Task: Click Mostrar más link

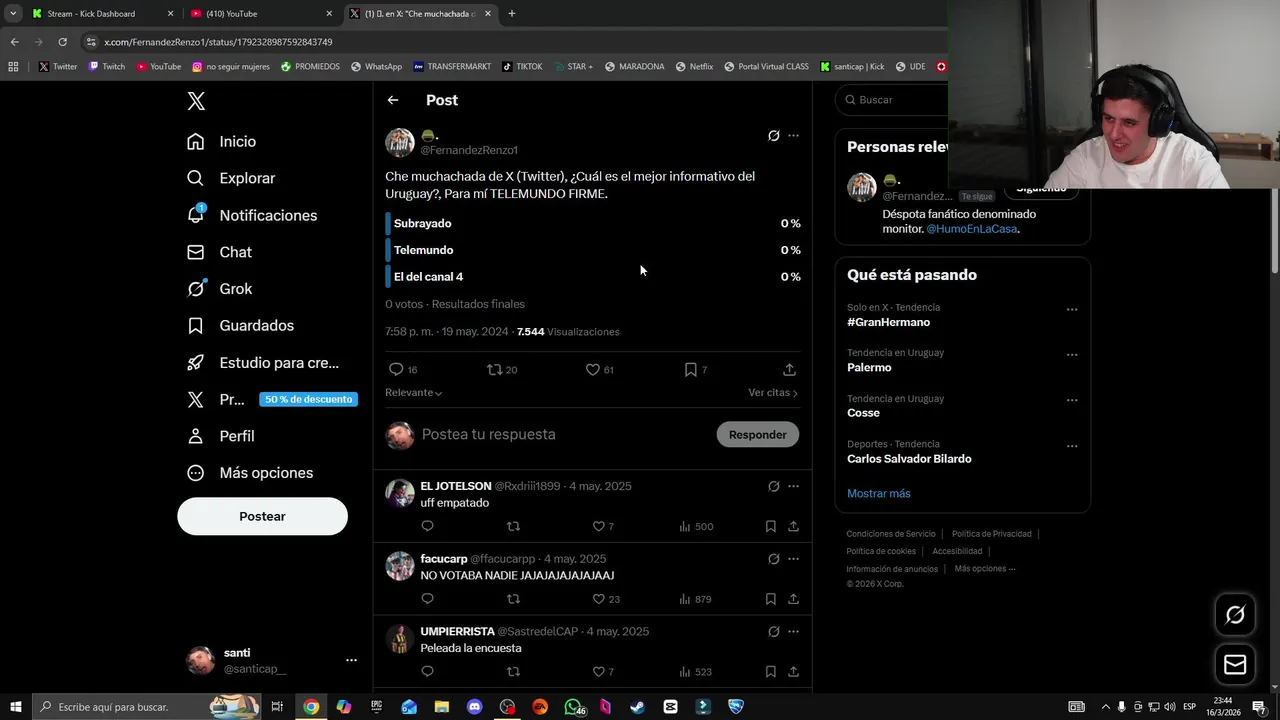Action: pyautogui.click(x=879, y=493)
